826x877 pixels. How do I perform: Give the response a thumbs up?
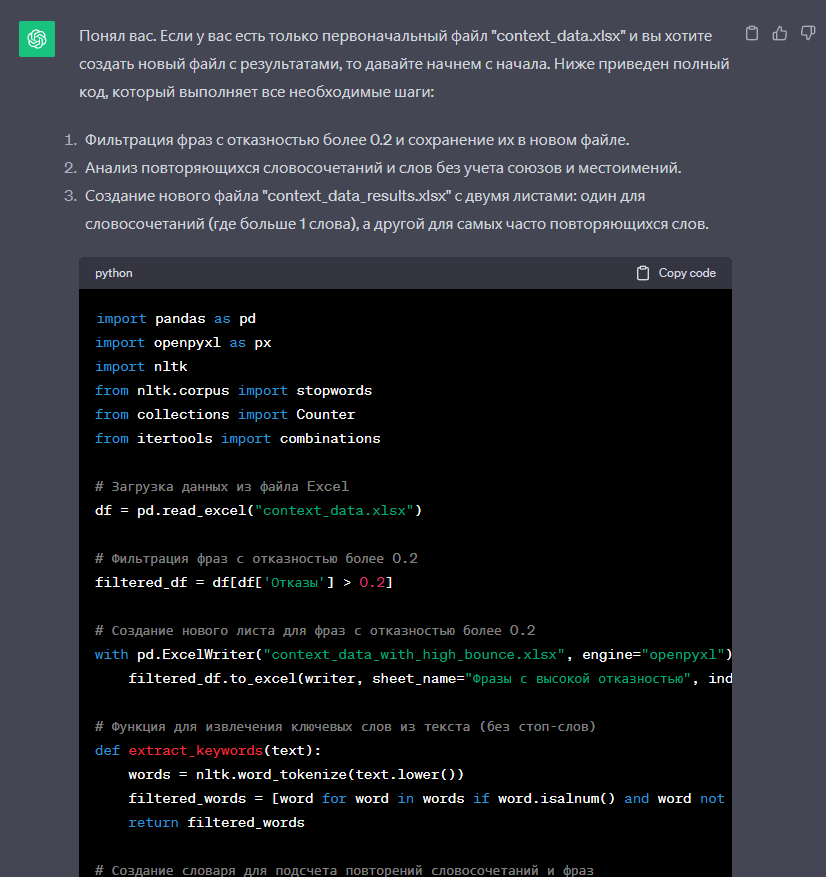pyautogui.click(x=780, y=34)
